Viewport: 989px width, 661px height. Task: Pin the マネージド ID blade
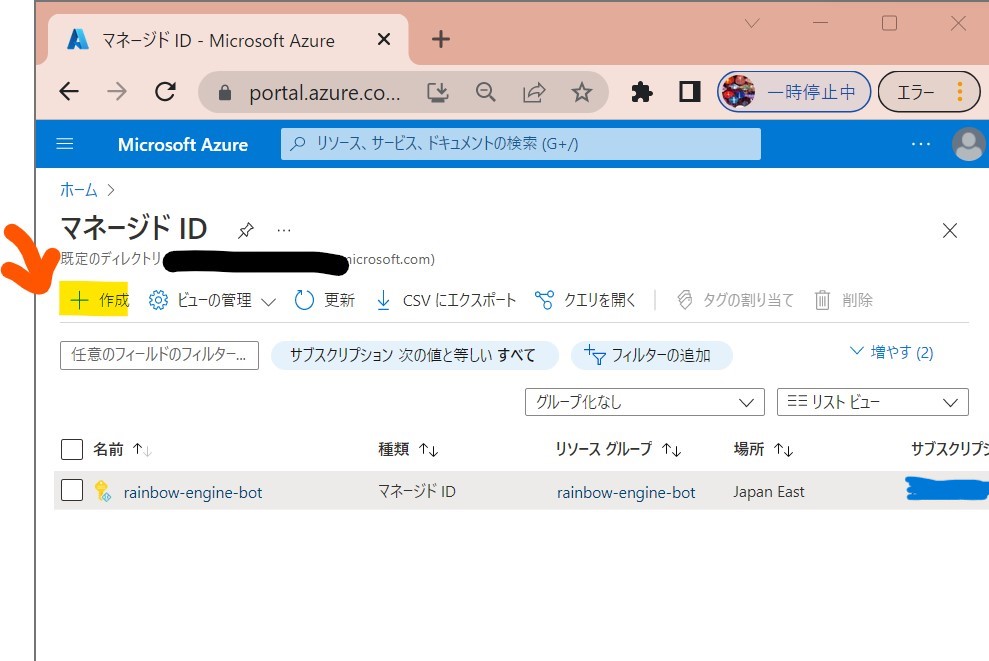click(x=245, y=230)
